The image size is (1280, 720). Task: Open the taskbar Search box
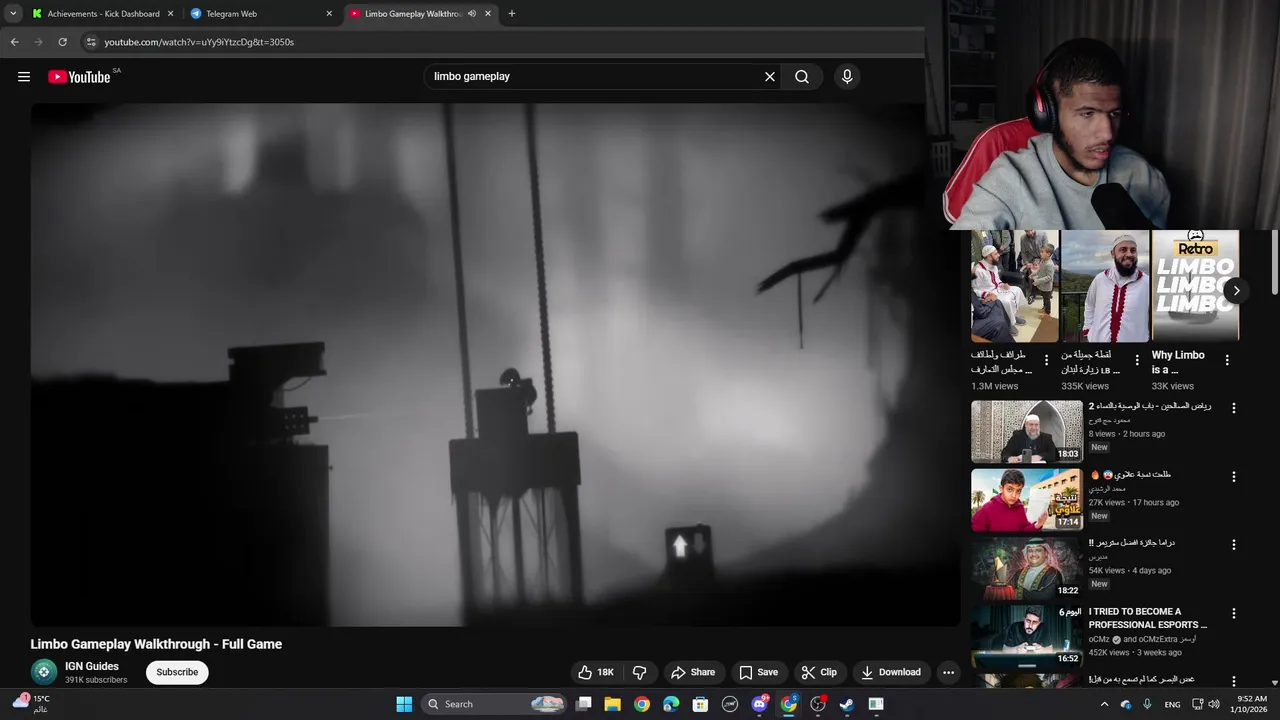pyautogui.click(x=495, y=704)
